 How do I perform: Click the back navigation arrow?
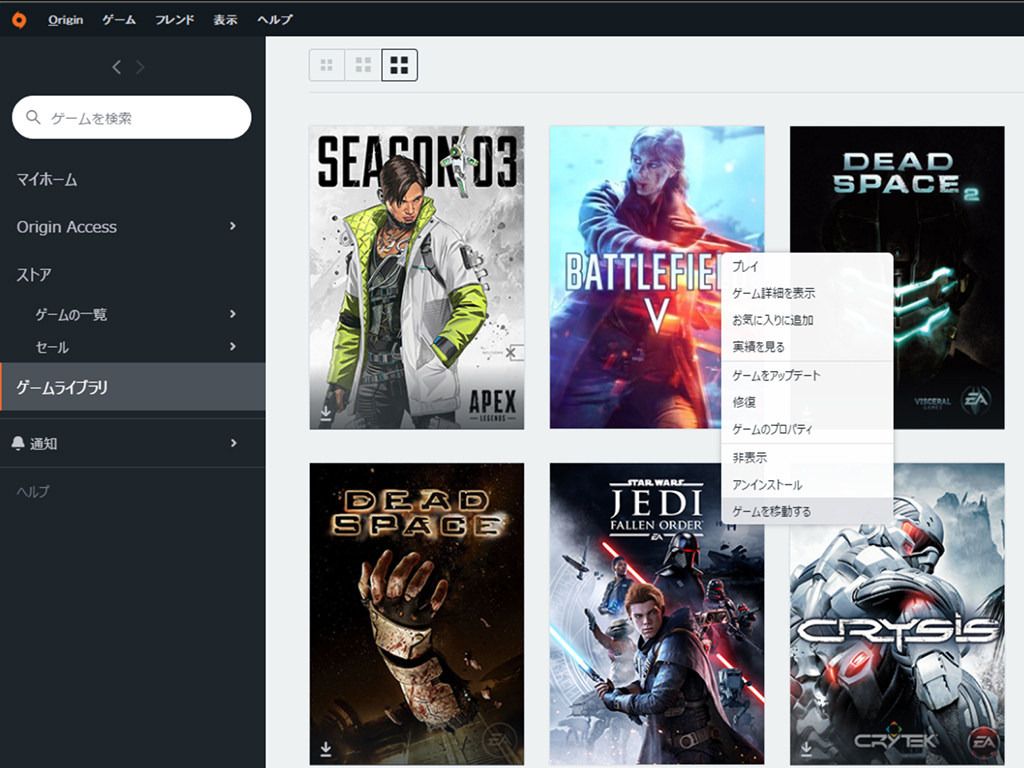[117, 67]
